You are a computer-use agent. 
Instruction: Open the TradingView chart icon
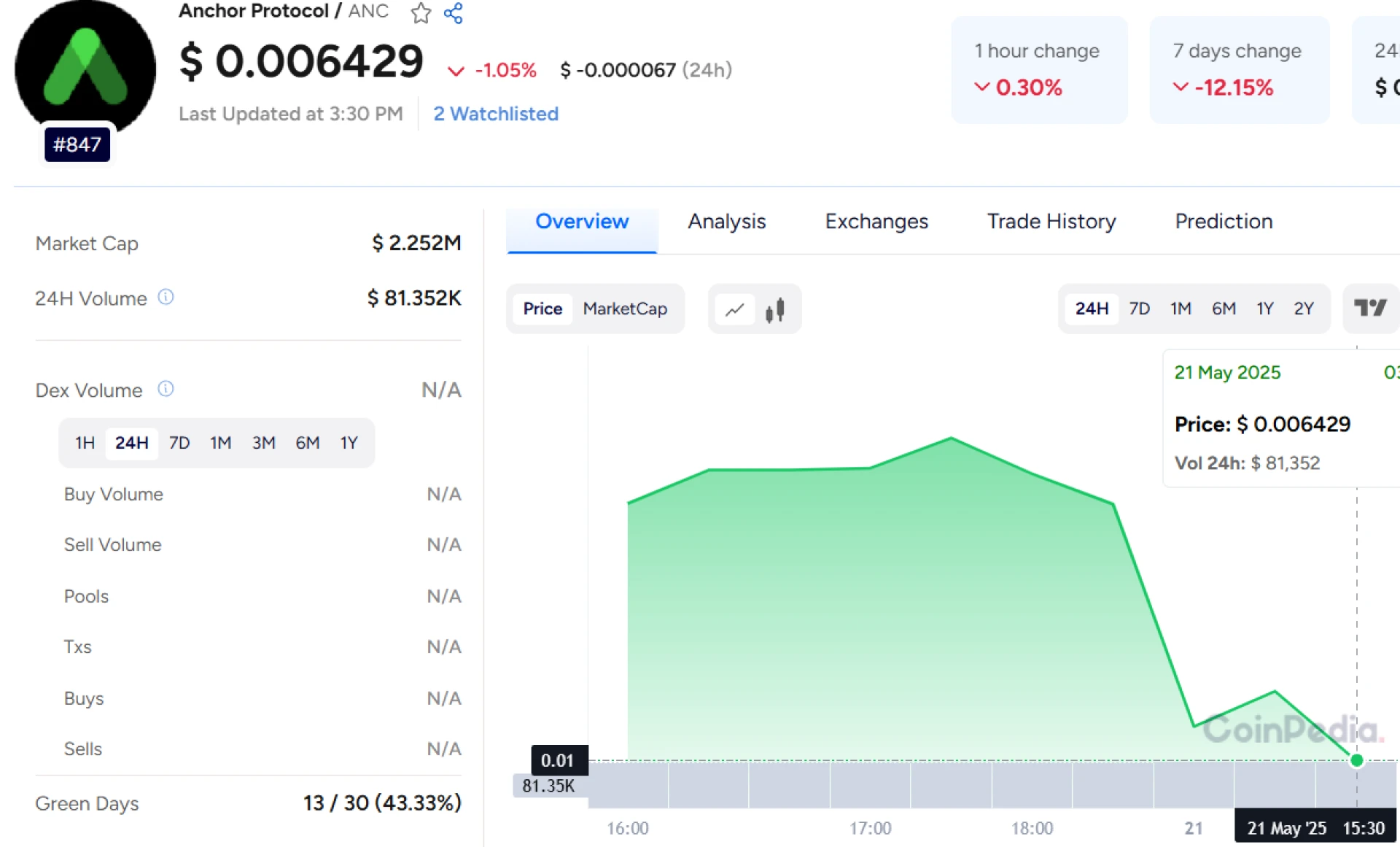[x=1369, y=309]
